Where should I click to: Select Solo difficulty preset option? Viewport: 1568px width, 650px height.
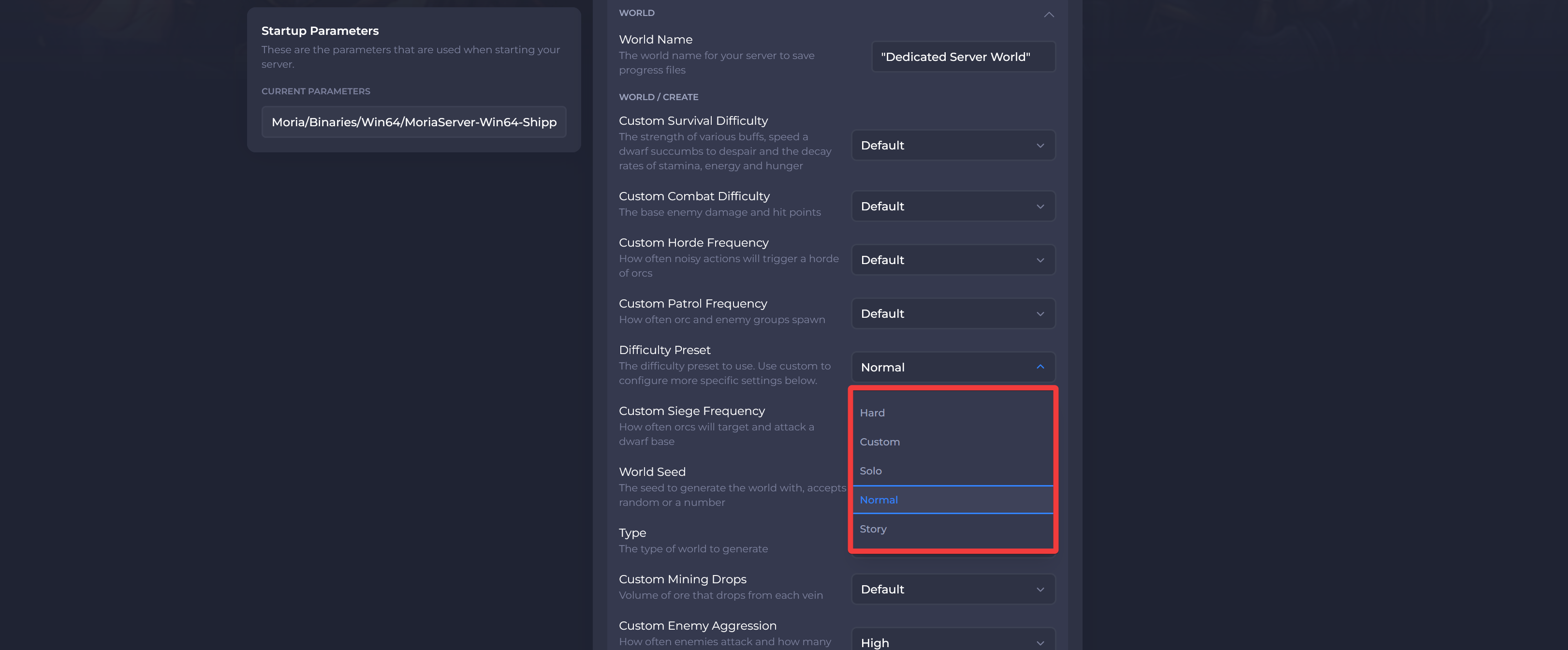953,471
